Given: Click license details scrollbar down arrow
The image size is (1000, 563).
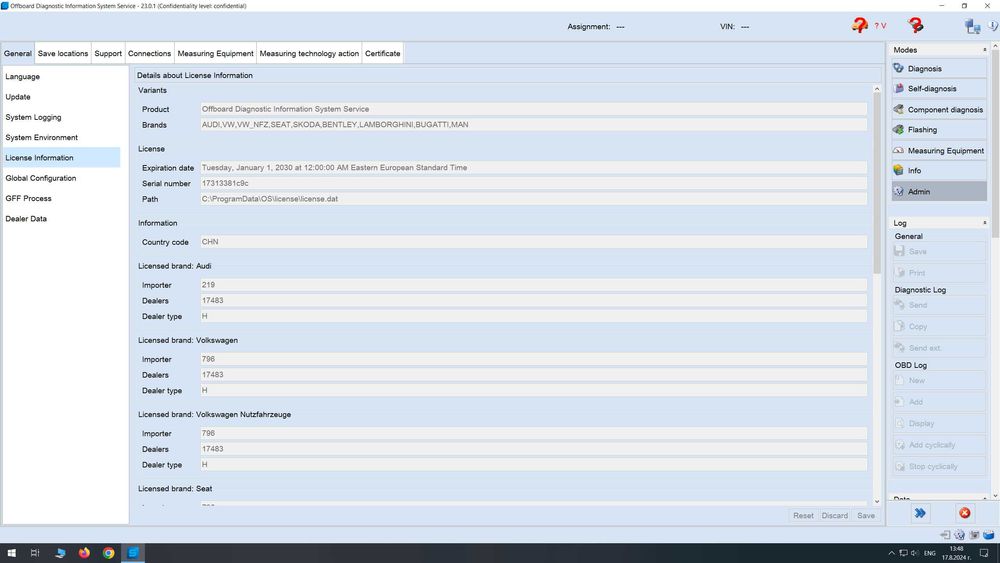Looking at the screenshot, I should (x=876, y=501).
